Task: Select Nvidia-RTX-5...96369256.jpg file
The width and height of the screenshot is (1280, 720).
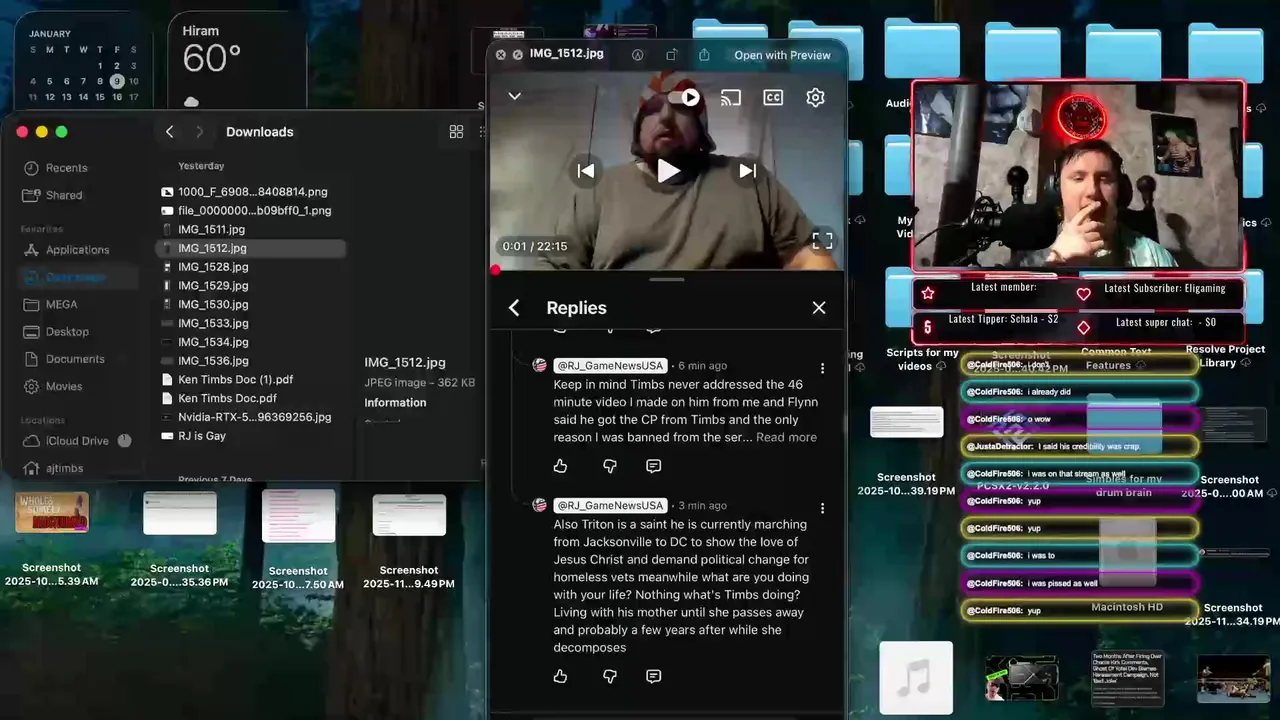Action: [252, 417]
